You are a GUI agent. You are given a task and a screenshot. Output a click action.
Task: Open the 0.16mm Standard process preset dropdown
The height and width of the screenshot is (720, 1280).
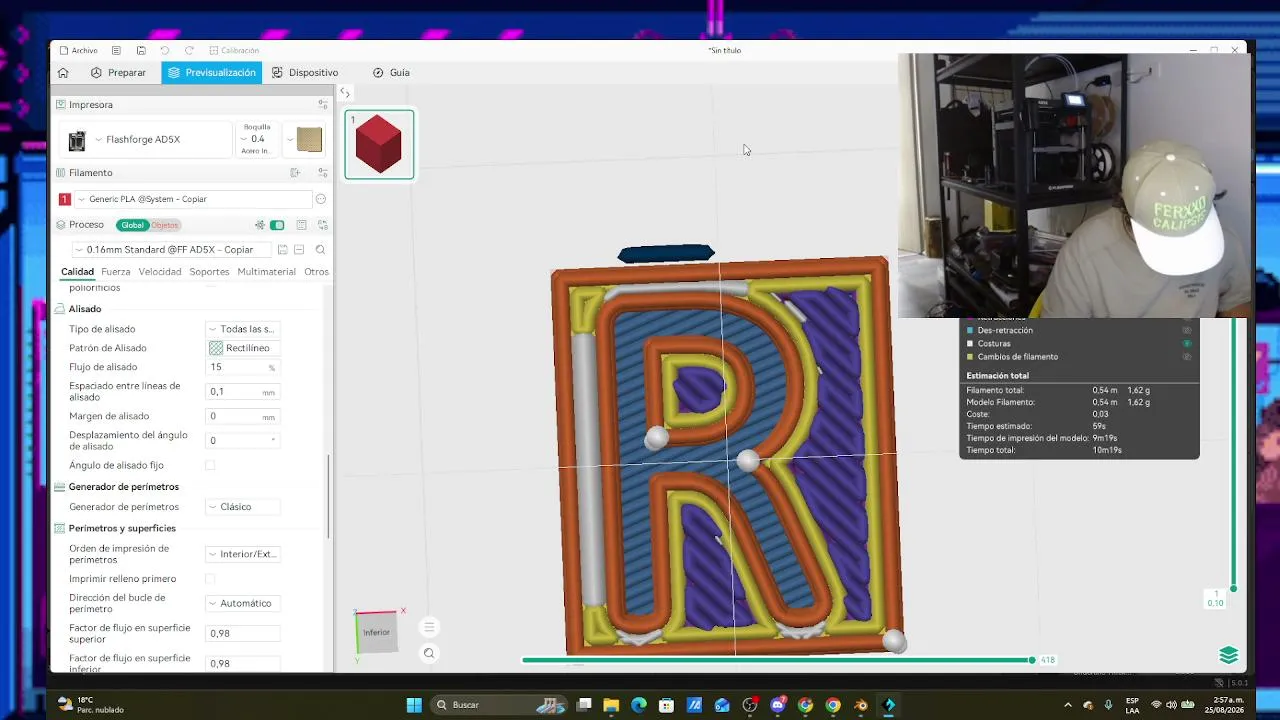(171, 250)
